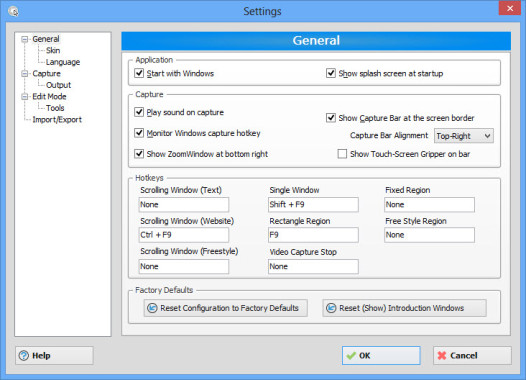This screenshot has width=526, height=380.
Task: Click the Cancel button
Action: click(x=472, y=356)
